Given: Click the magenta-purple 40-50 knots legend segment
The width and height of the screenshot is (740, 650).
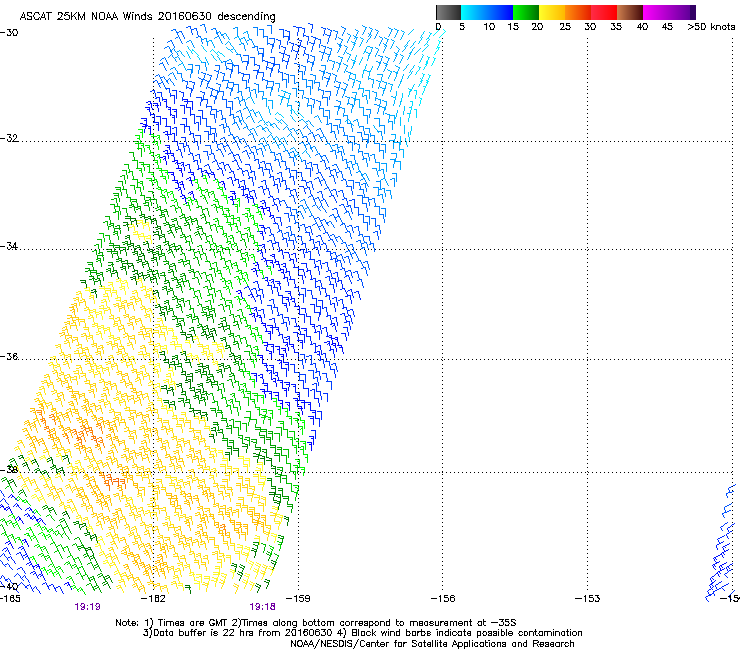Looking at the screenshot, I should click(x=669, y=12).
